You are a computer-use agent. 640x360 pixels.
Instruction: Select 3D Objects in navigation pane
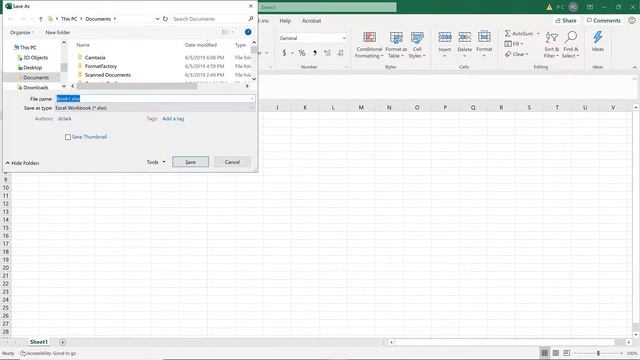35,58
